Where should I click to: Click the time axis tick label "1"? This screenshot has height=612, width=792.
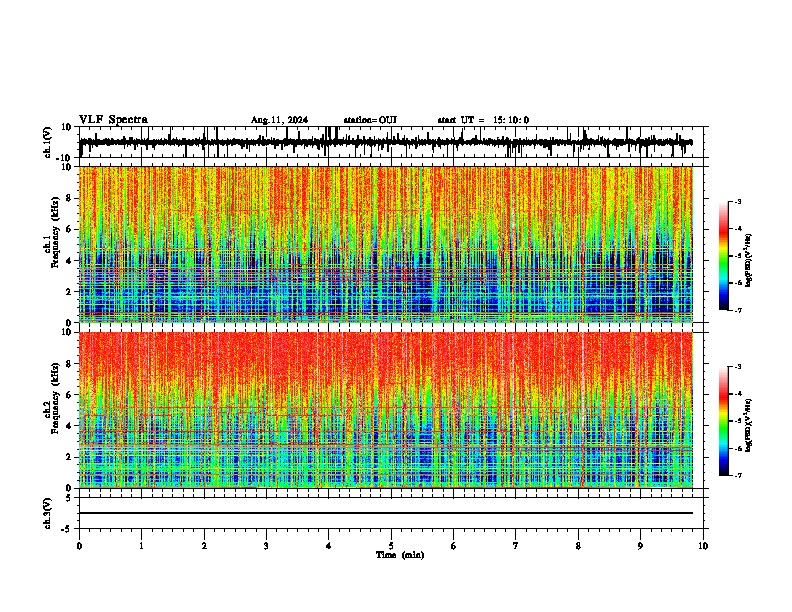pos(142,546)
